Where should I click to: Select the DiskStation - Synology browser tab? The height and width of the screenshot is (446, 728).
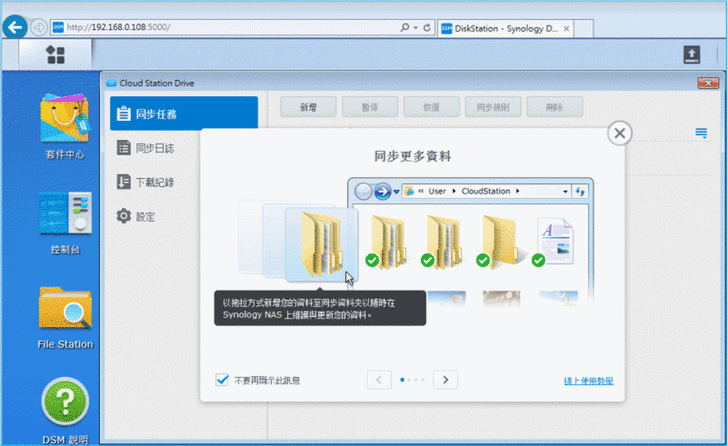pyautogui.click(x=505, y=29)
